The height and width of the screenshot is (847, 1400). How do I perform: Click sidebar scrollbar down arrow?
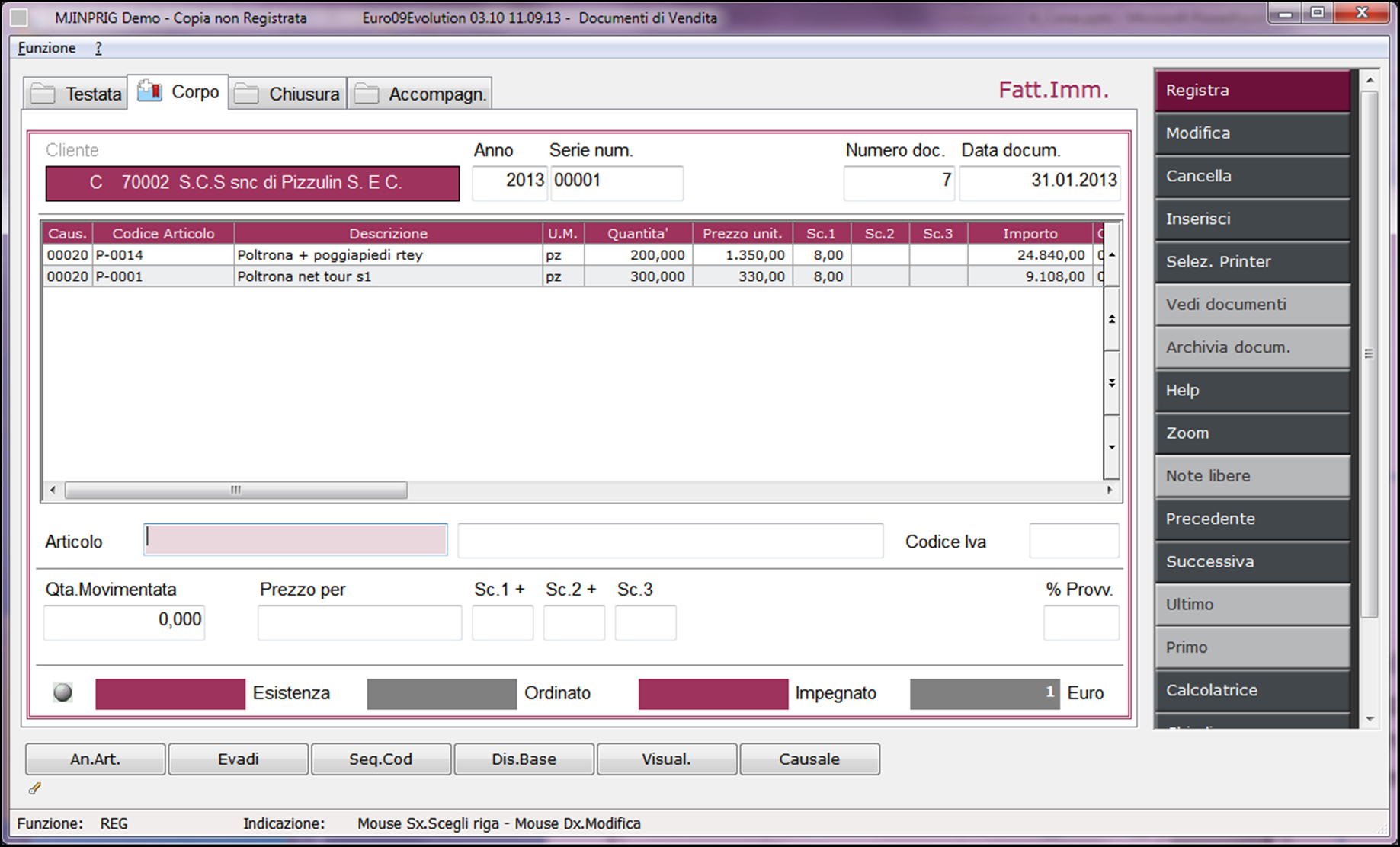[x=1370, y=718]
